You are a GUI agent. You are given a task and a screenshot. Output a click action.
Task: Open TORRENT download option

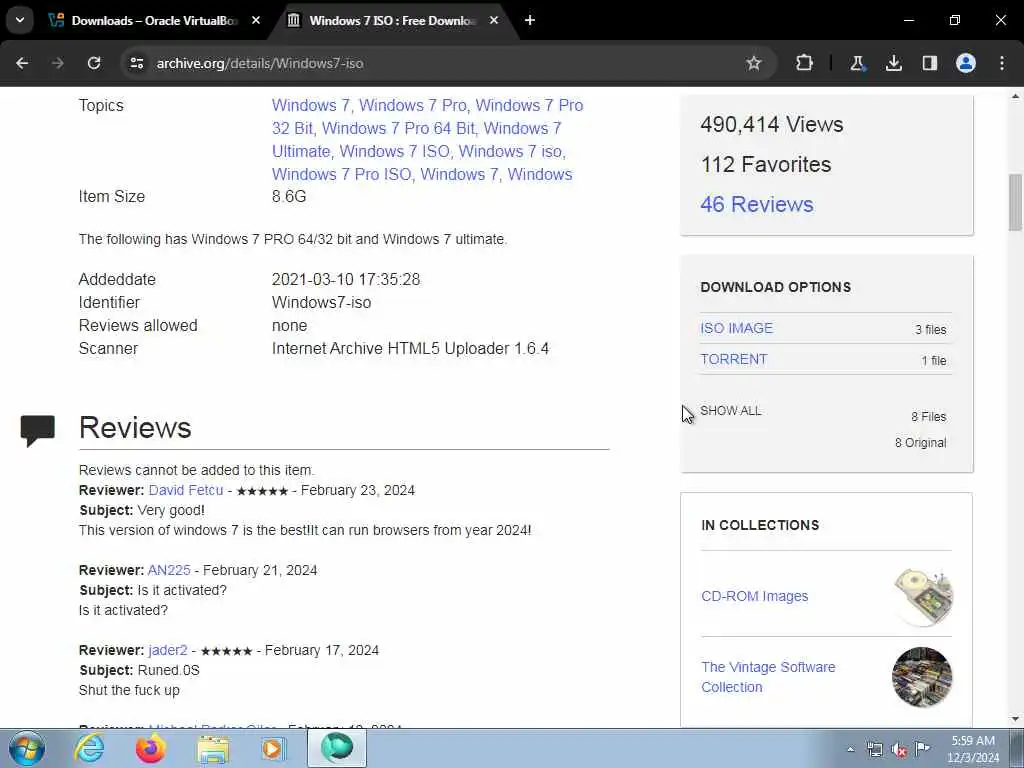[x=734, y=359]
